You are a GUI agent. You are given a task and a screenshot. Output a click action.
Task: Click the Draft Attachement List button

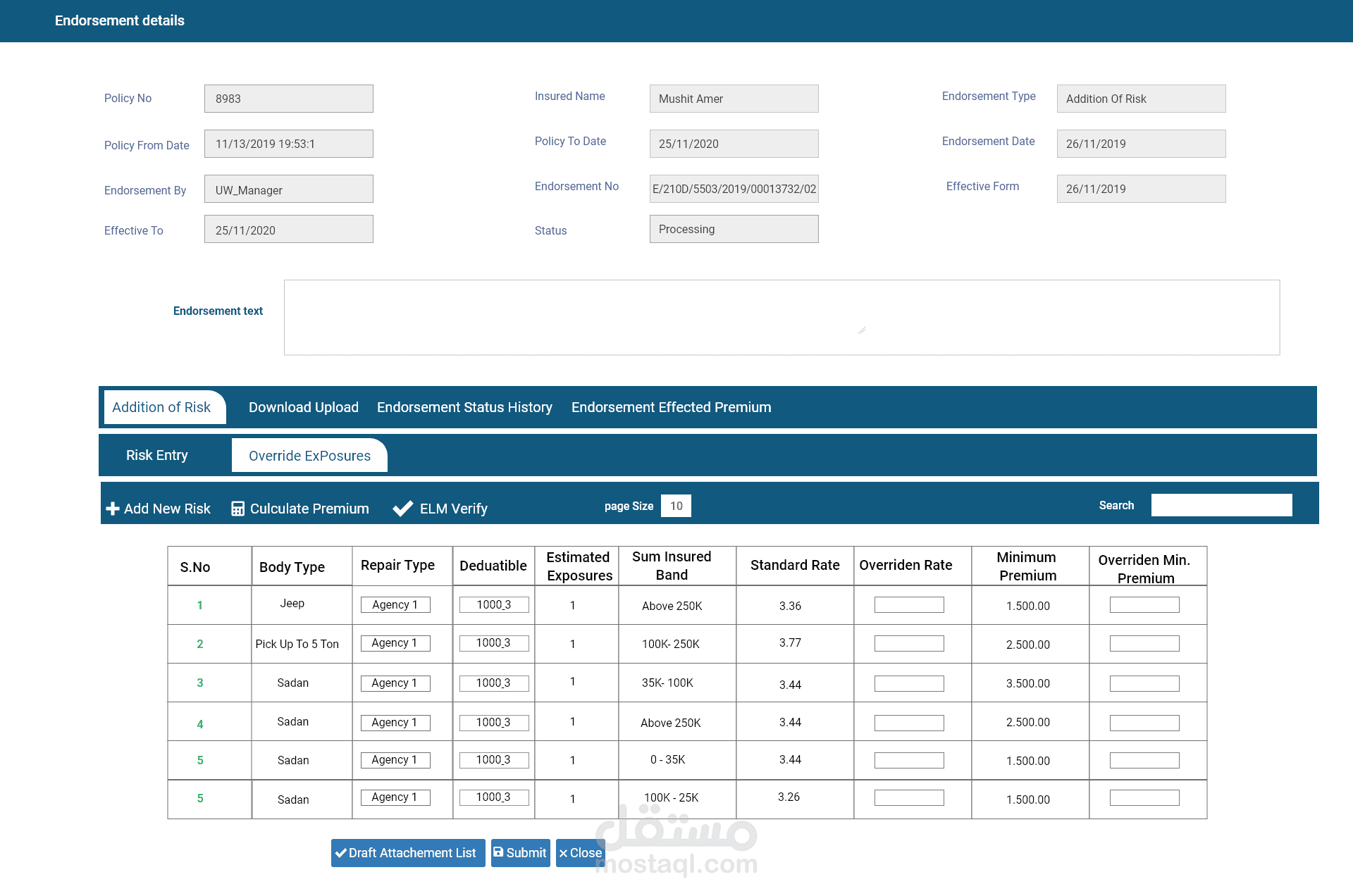(408, 853)
